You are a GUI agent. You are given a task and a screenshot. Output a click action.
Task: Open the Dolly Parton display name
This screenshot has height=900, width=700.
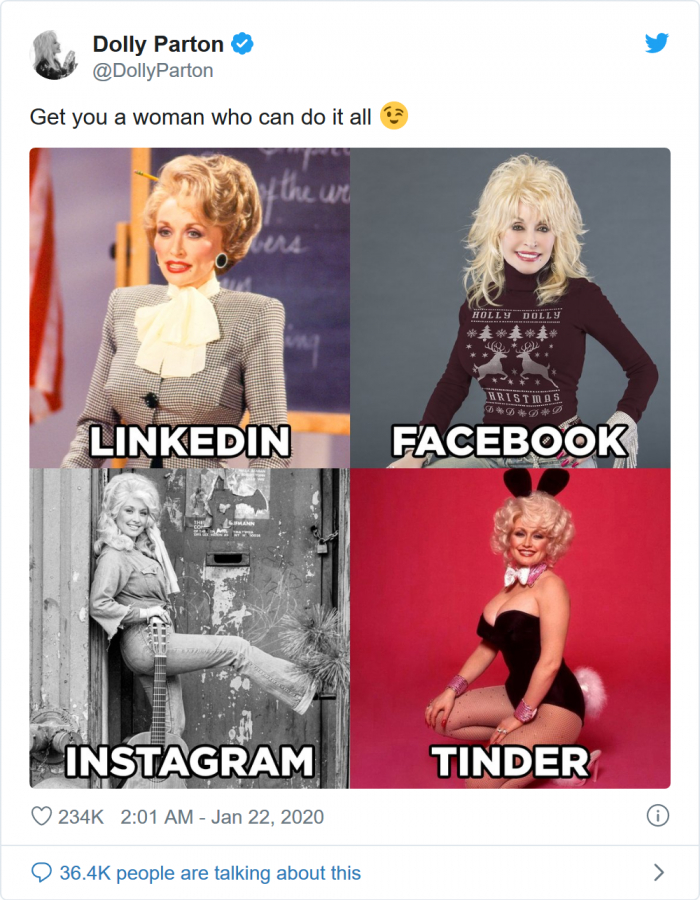[158, 44]
